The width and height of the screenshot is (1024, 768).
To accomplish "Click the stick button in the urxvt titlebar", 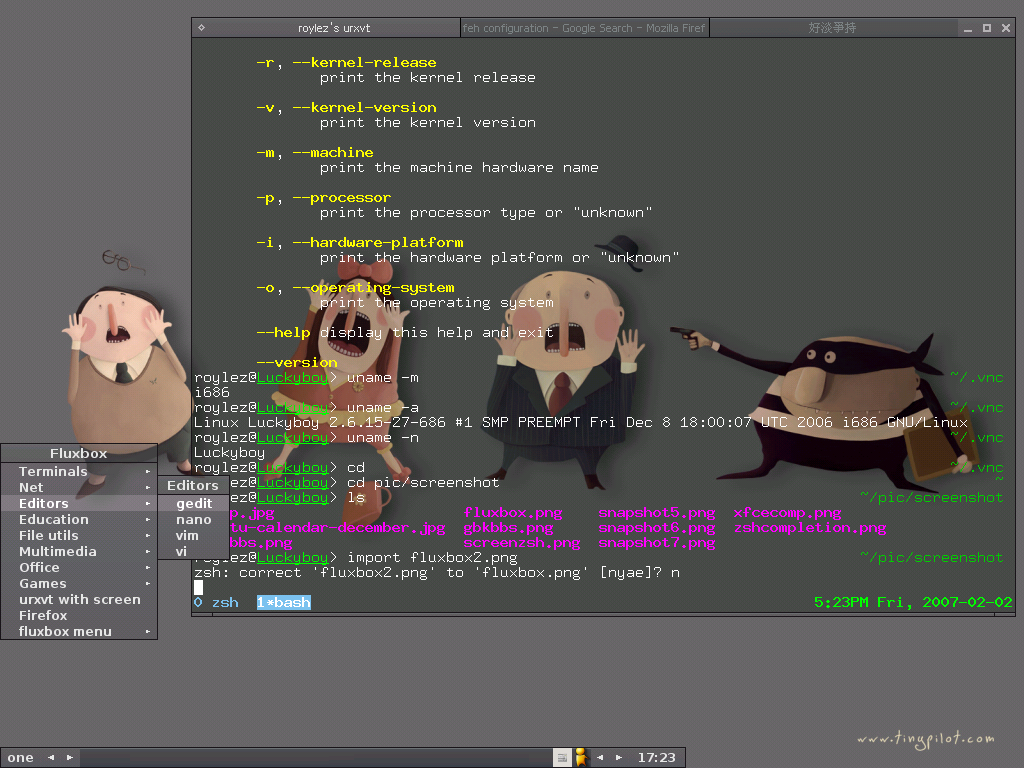I will (x=201, y=27).
